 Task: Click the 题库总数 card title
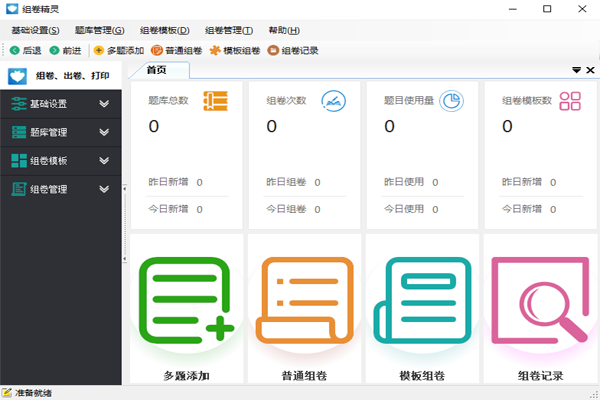pyautogui.click(x=168, y=101)
